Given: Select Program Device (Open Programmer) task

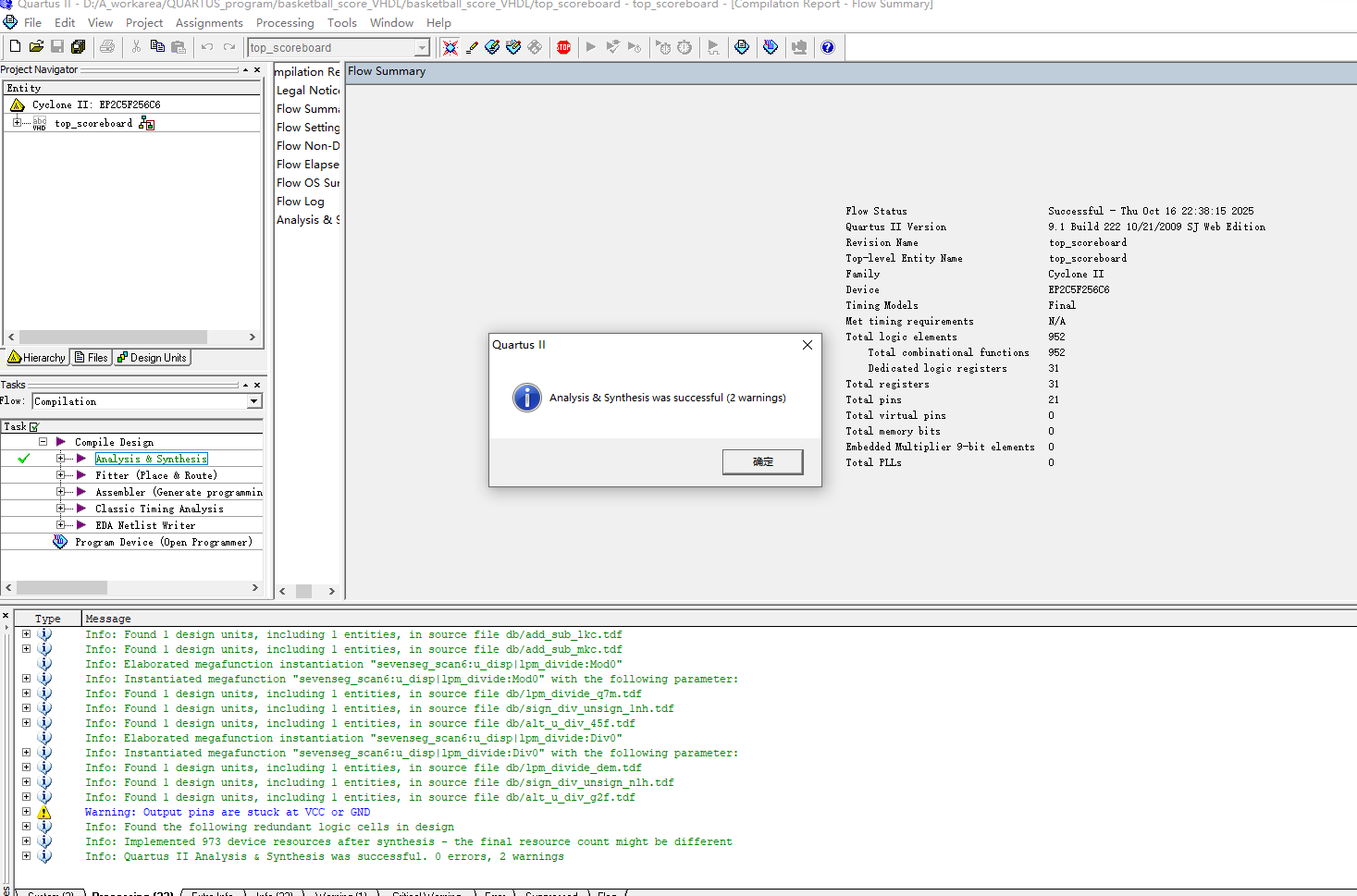Looking at the screenshot, I should click(x=164, y=542).
